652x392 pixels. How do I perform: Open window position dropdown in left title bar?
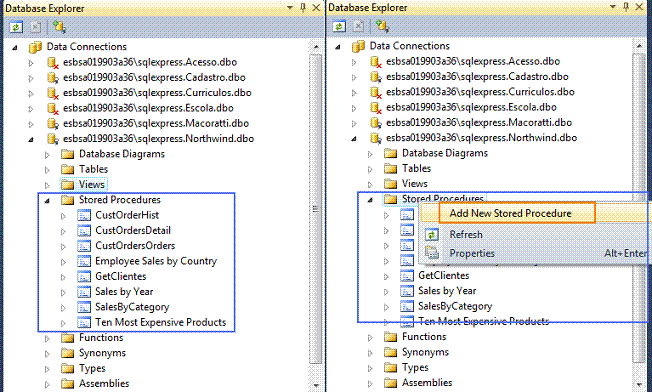pyautogui.click(x=290, y=7)
